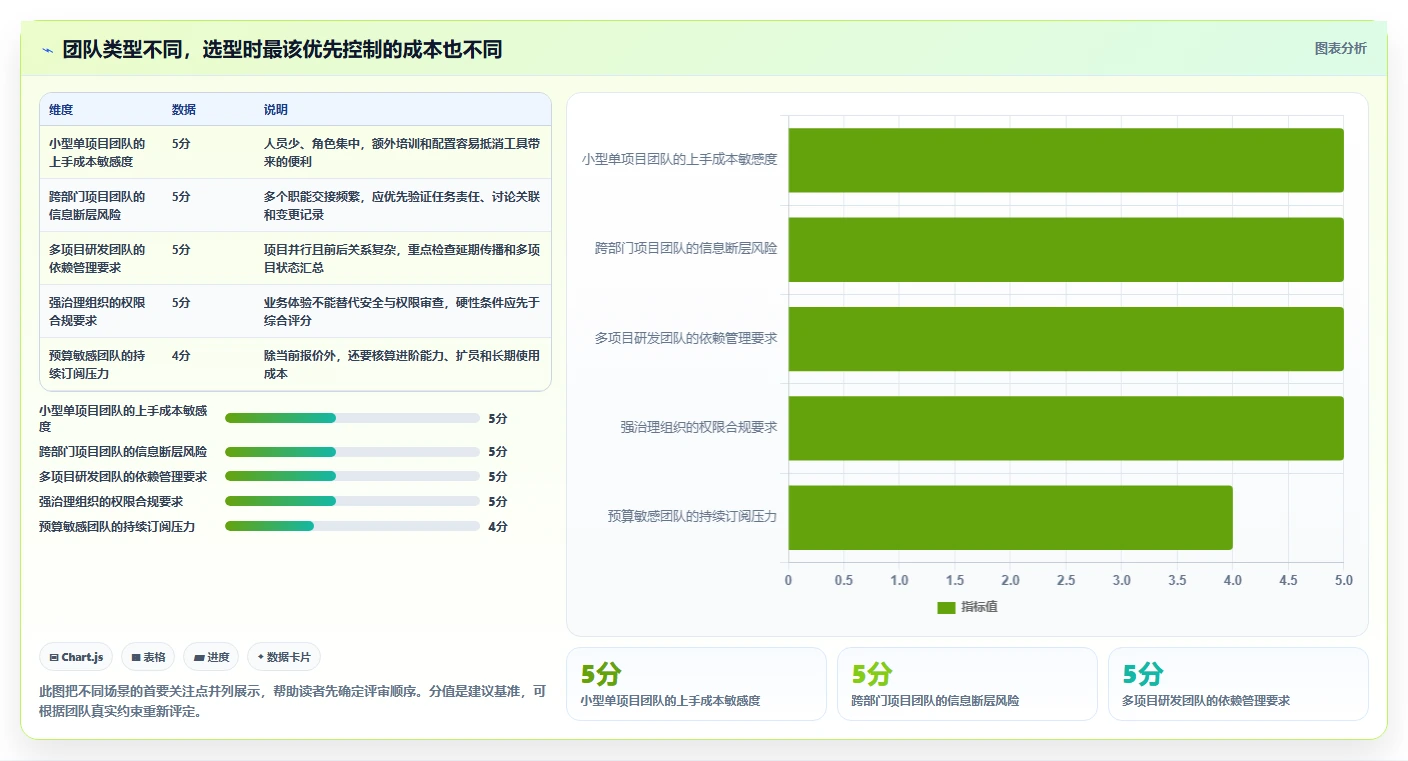Click the progress bar for 跨部门项目团队的信息断层风险

point(352,452)
